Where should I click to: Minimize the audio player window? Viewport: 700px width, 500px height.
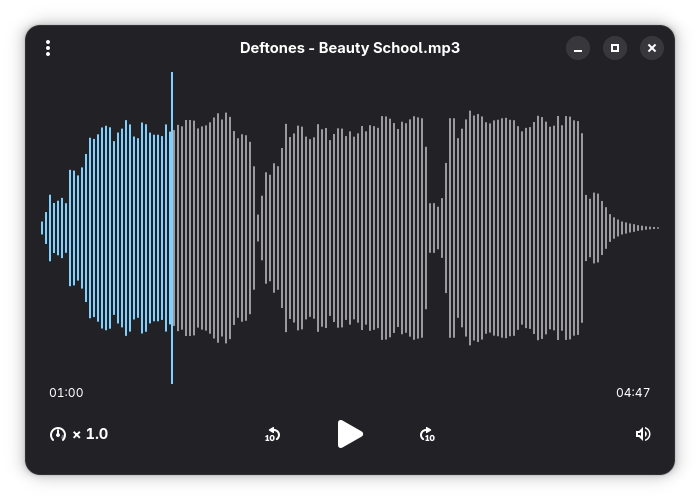pyautogui.click(x=578, y=48)
